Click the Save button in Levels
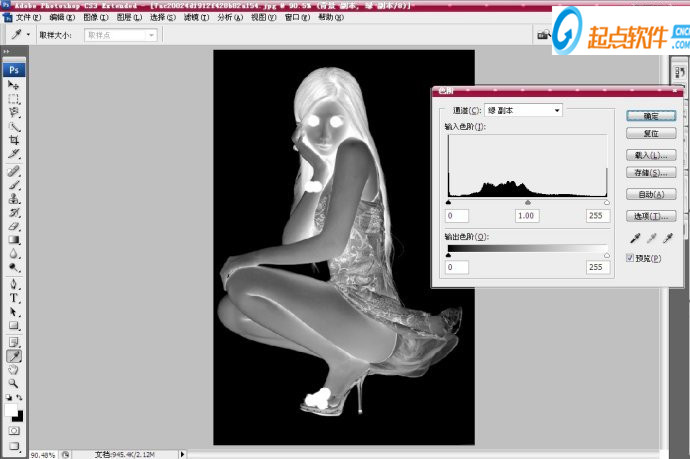Viewport: 690px width, 459px height. [651, 173]
